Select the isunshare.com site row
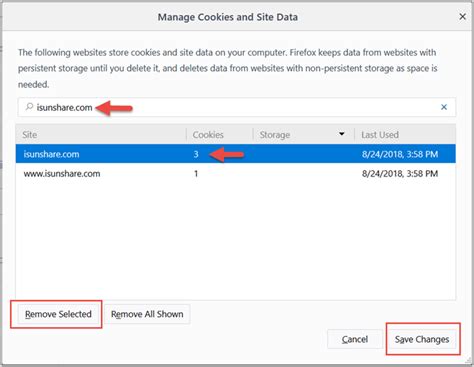 tap(236, 154)
